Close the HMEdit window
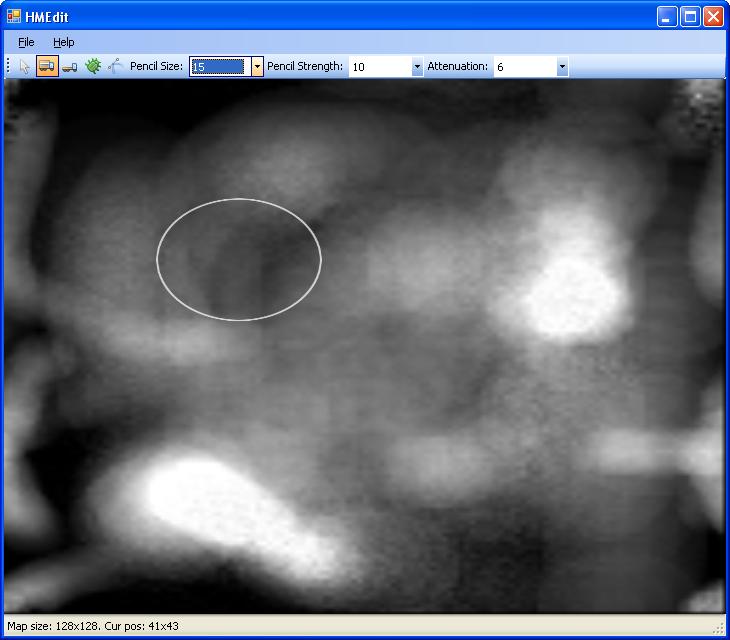730x640 pixels. [713, 17]
